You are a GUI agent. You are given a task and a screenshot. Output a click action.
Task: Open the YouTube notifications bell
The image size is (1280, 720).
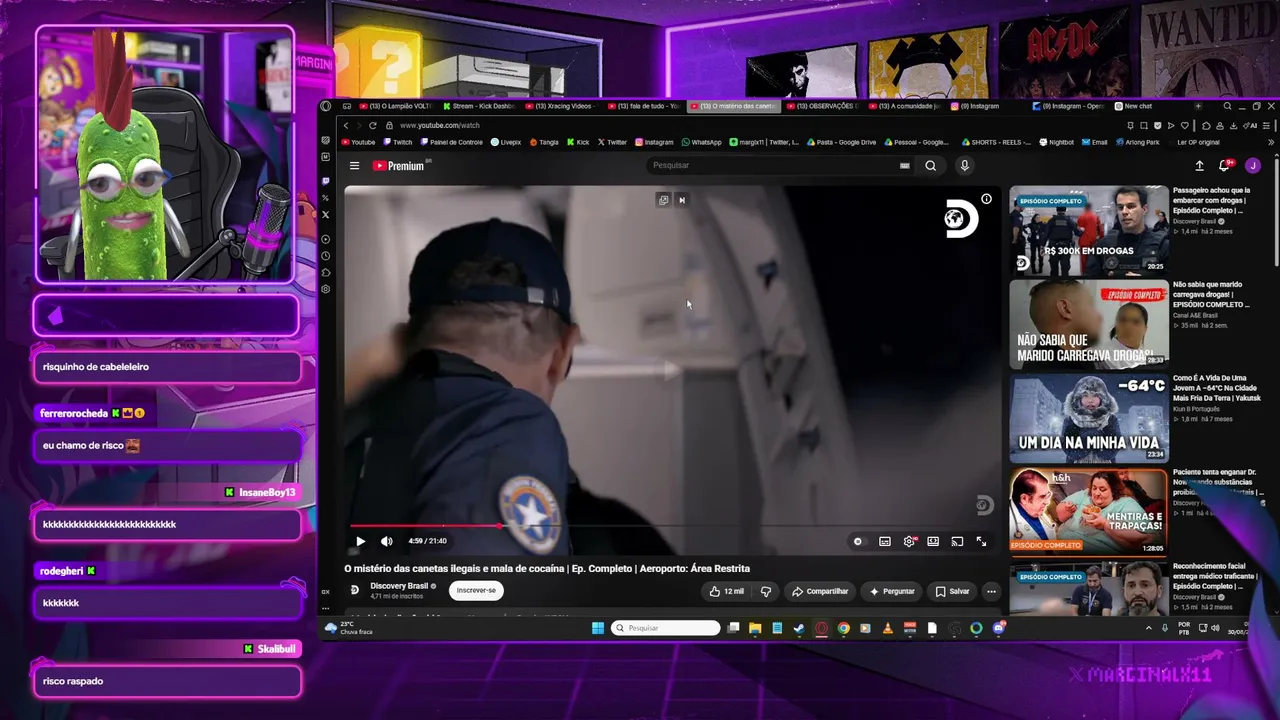pos(1223,166)
